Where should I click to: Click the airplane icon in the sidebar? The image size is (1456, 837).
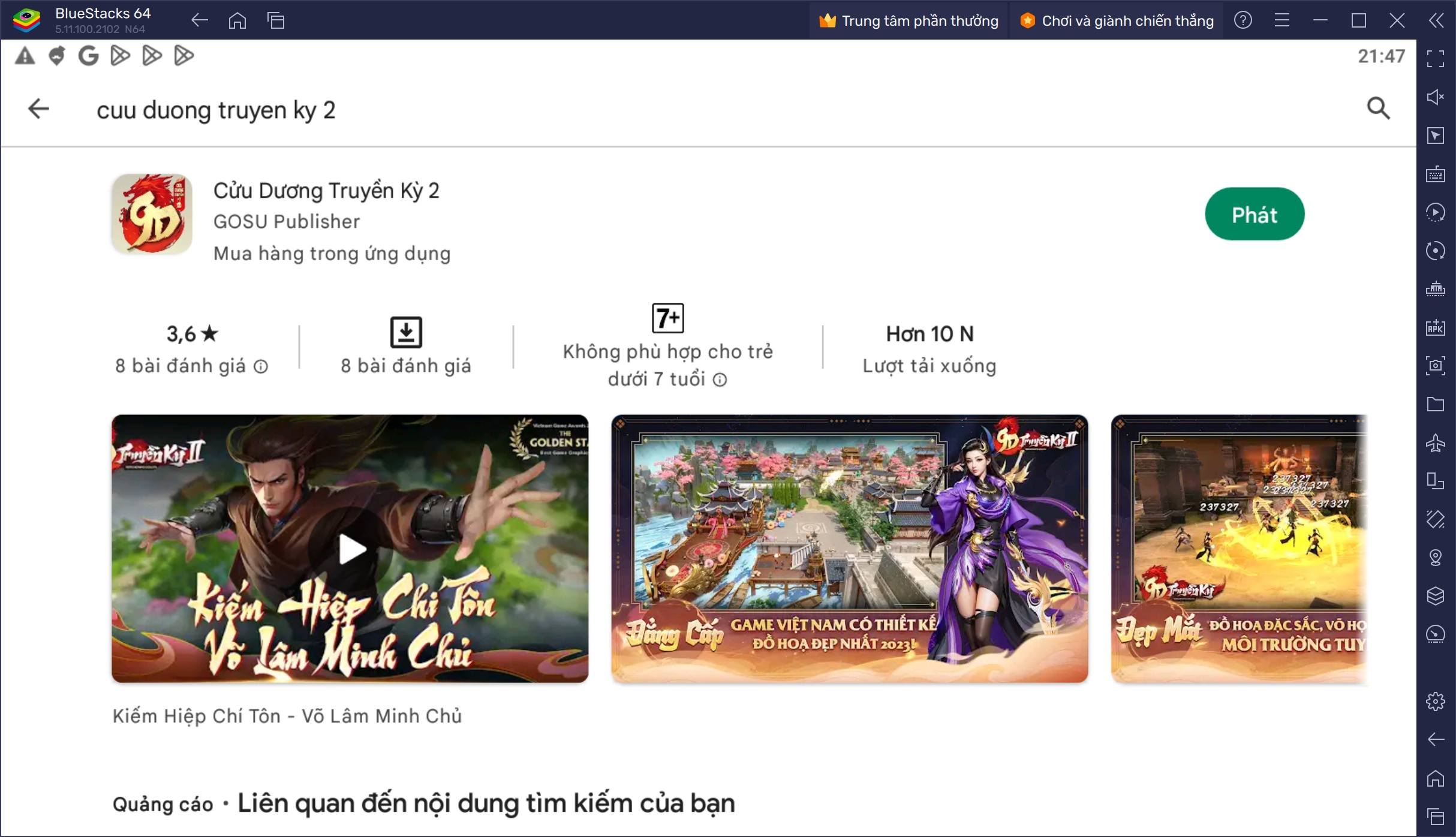(x=1436, y=442)
